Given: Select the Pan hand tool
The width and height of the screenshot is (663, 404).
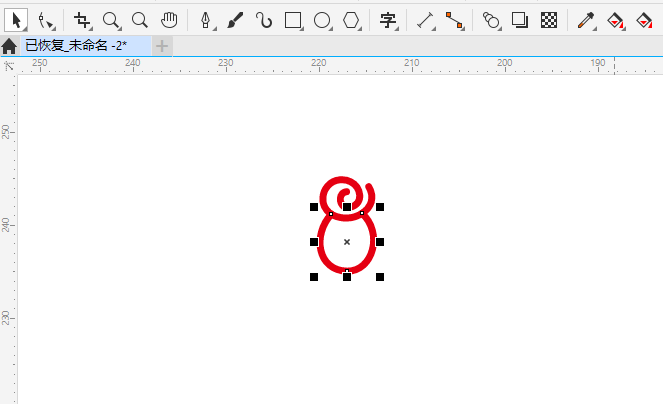Looking at the screenshot, I should [x=169, y=20].
